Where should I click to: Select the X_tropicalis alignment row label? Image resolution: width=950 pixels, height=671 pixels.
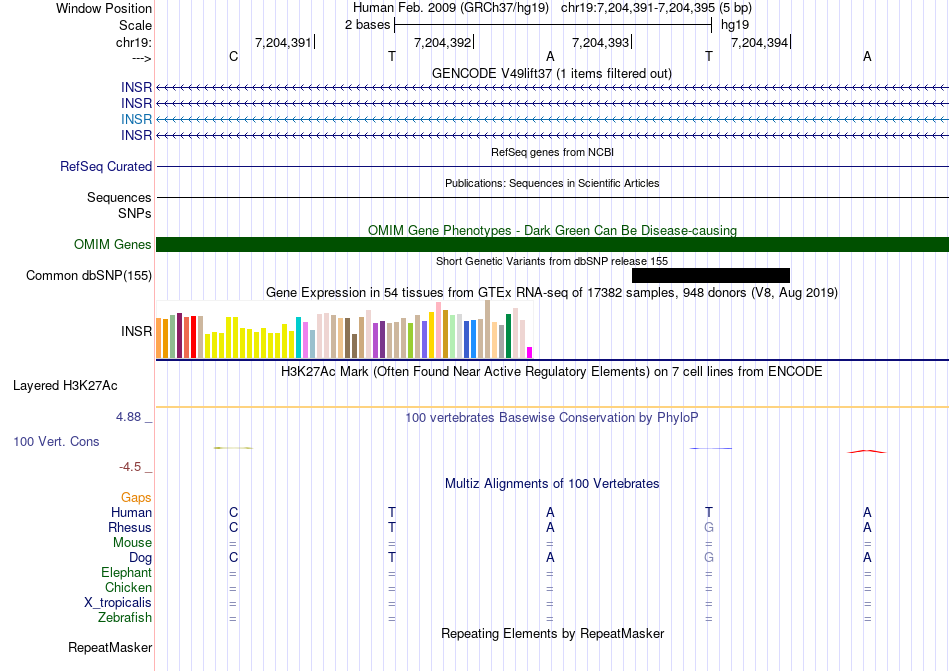(x=118, y=603)
